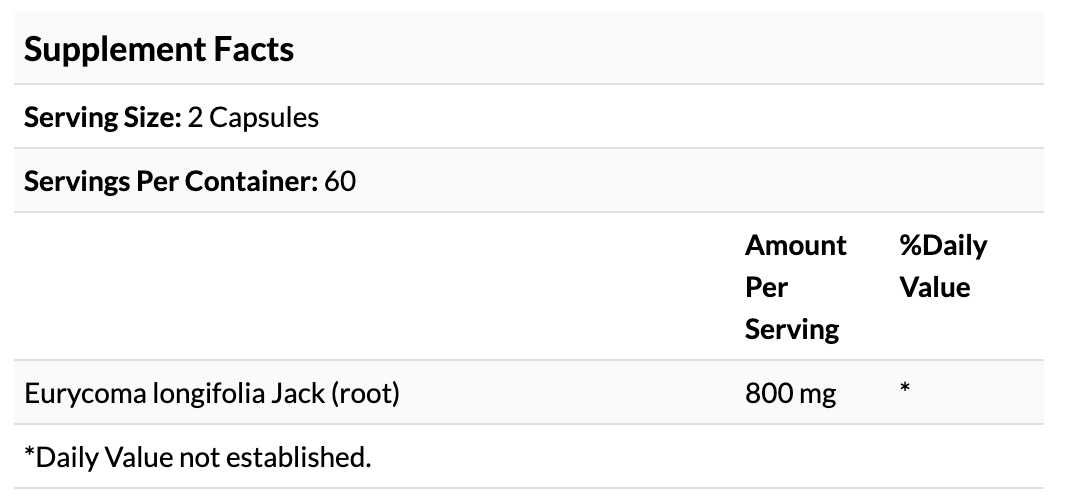Click the Supplement Facts heading
This screenshot has width=1068, height=504.
[159, 49]
